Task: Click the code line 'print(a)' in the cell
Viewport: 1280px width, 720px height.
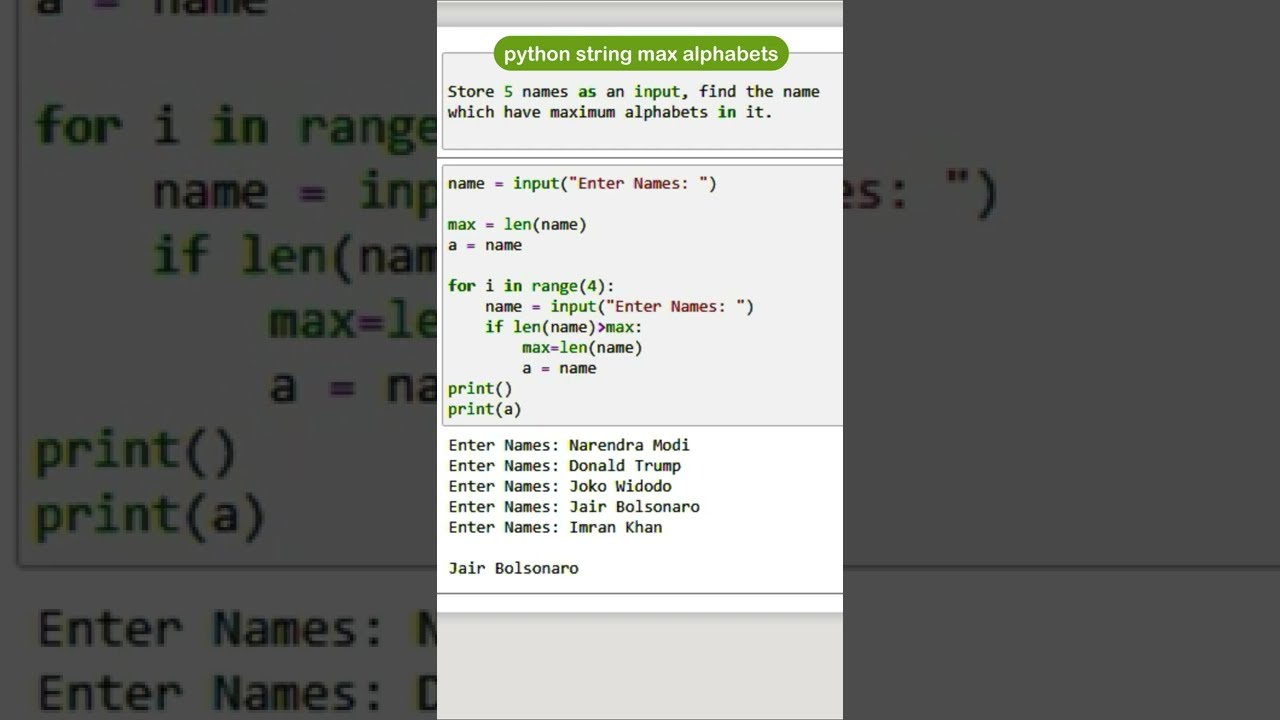Action: 484,409
